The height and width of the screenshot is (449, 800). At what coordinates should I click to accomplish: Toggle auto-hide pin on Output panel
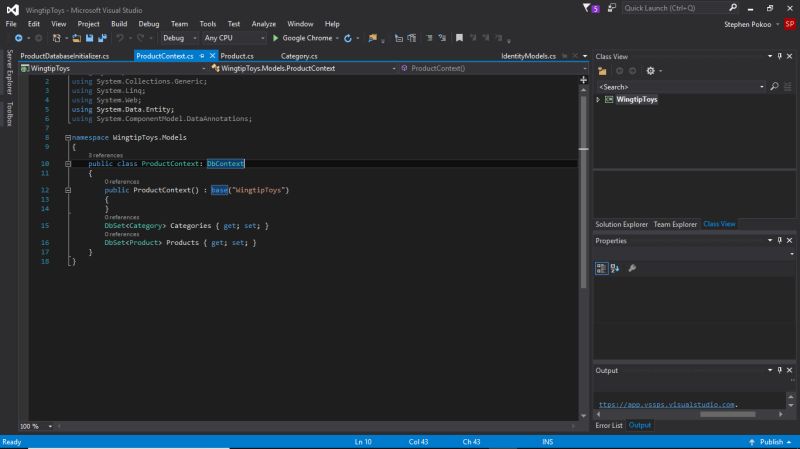[x=780, y=370]
